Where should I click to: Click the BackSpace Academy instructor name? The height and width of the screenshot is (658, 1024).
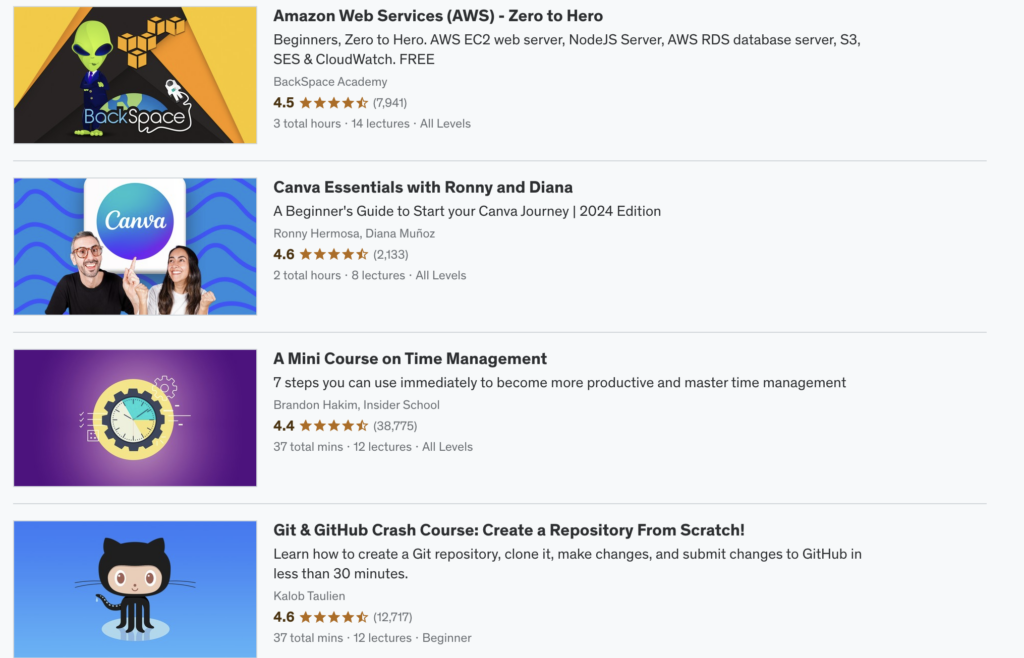[x=330, y=82]
